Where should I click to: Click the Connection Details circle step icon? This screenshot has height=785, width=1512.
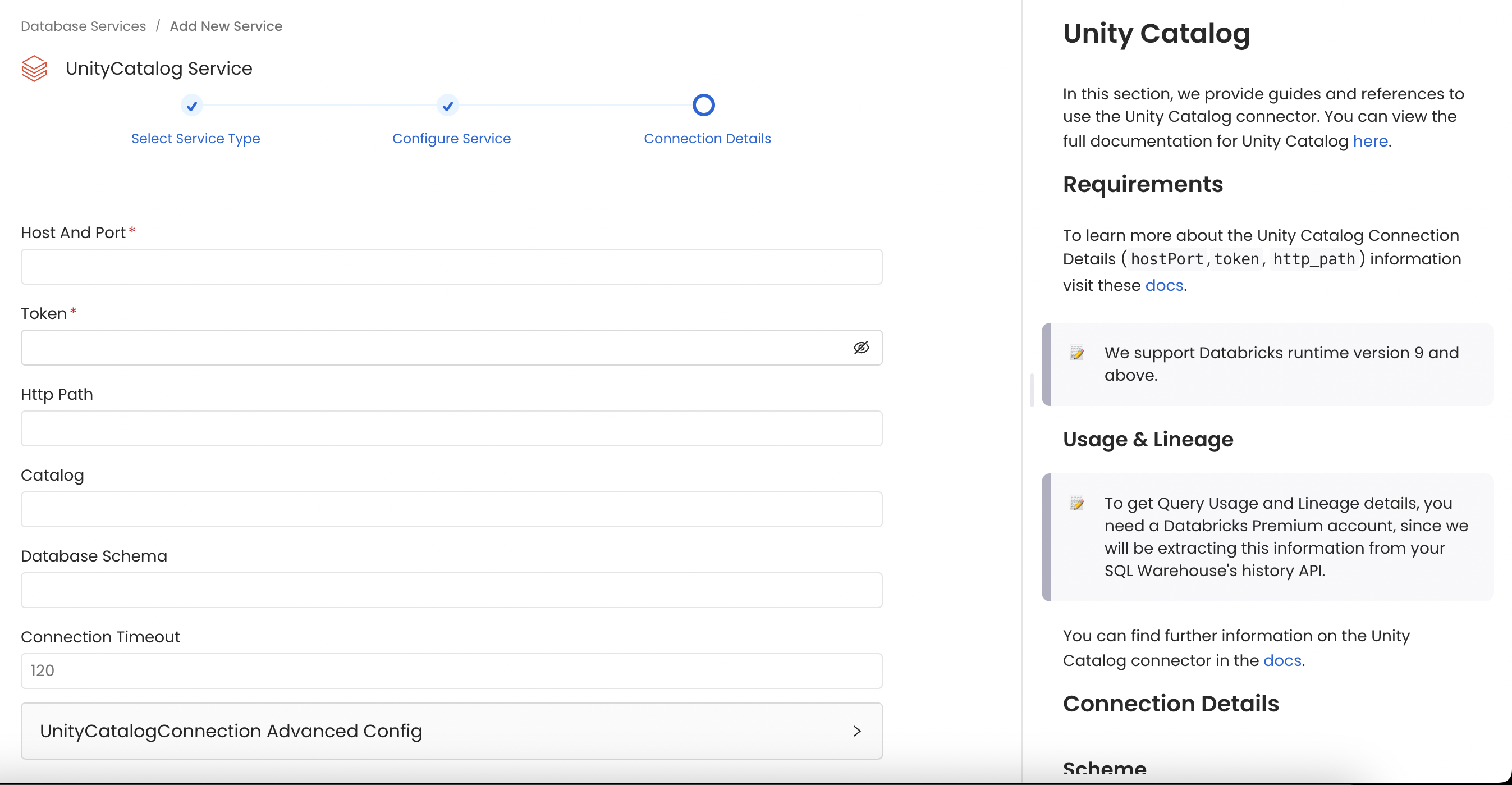703,105
